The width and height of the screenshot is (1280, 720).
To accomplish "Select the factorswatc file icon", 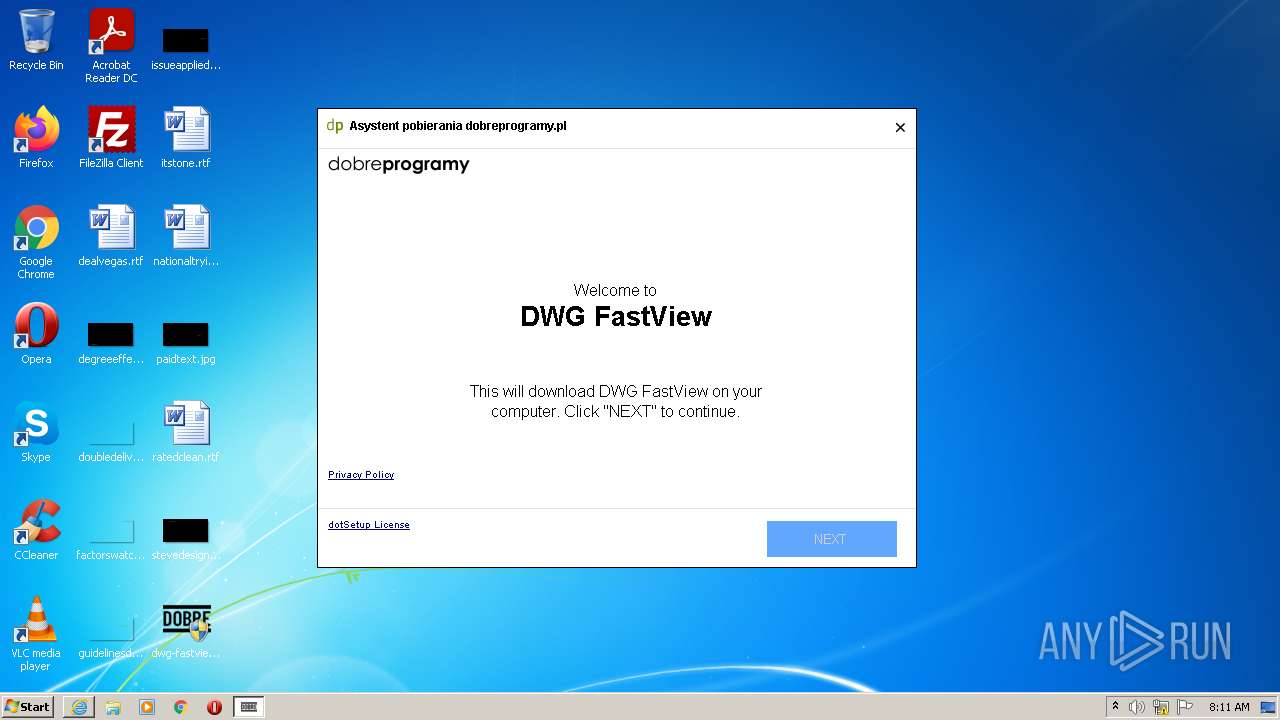I will coord(111,539).
